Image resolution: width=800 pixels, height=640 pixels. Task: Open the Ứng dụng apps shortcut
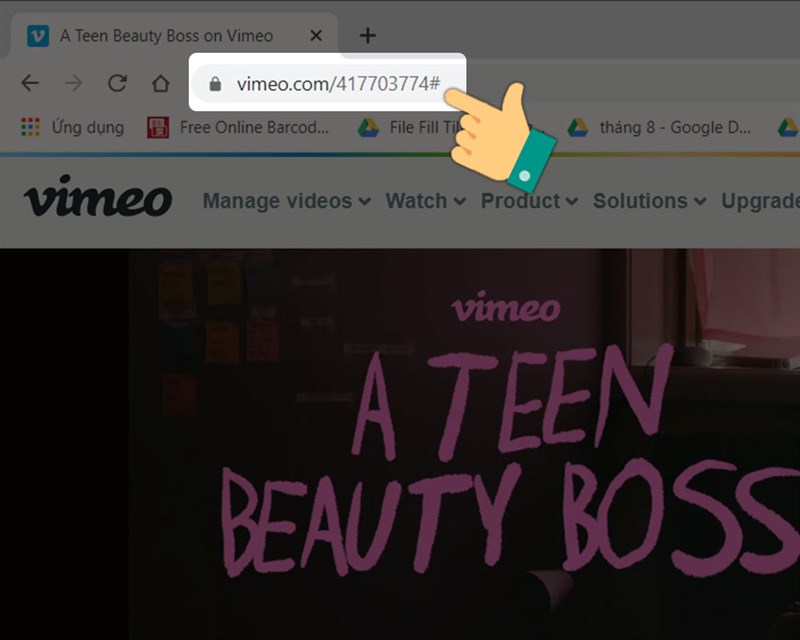pos(72,127)
